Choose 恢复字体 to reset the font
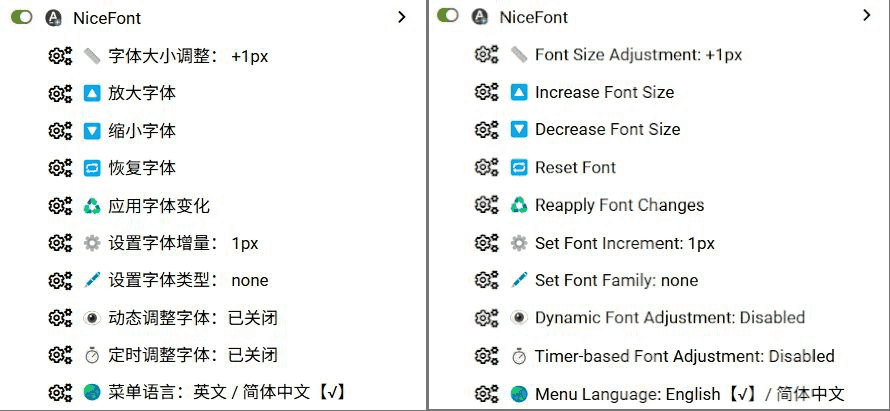The image size is (890, 411). click(x=142, y=168)
